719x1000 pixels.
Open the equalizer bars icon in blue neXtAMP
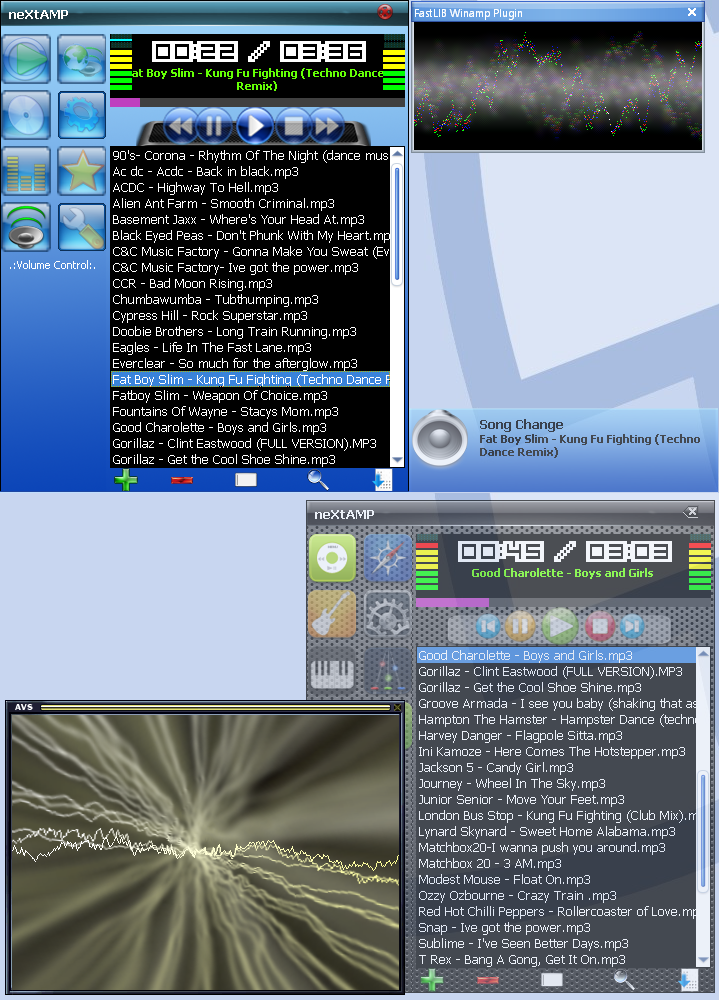tap(26, 171)
